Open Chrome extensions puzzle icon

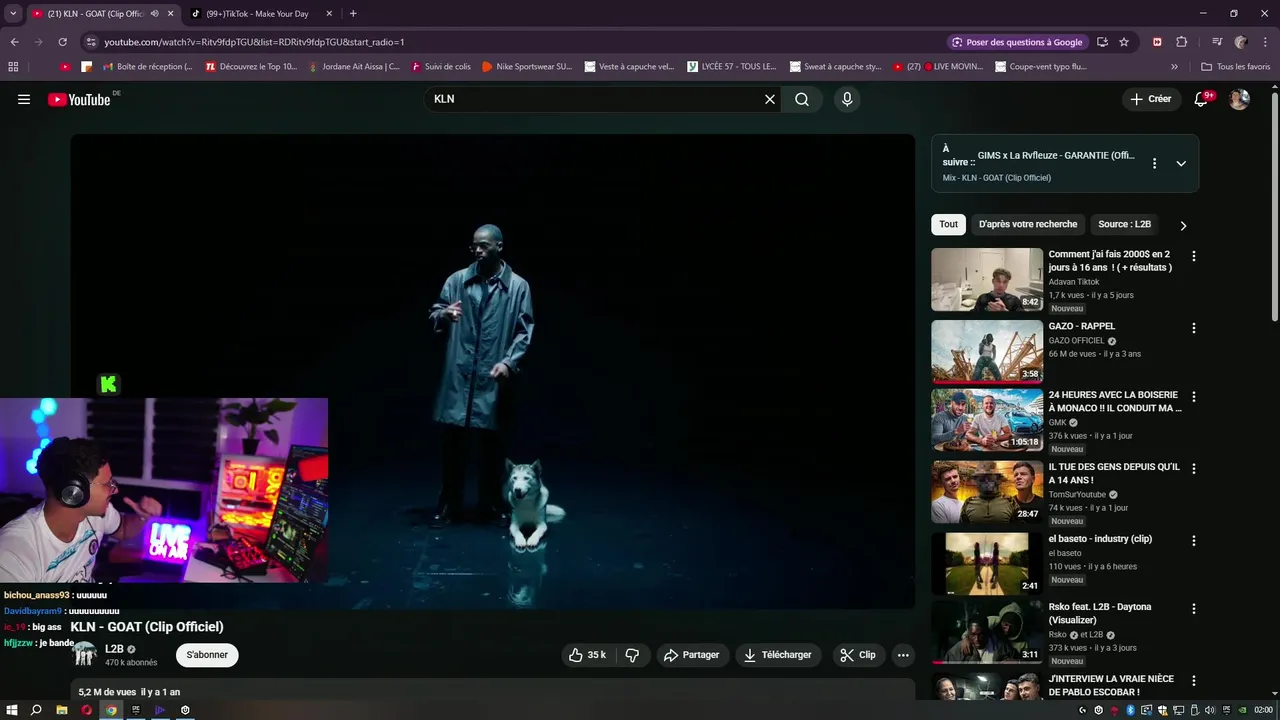(1181, 42)
